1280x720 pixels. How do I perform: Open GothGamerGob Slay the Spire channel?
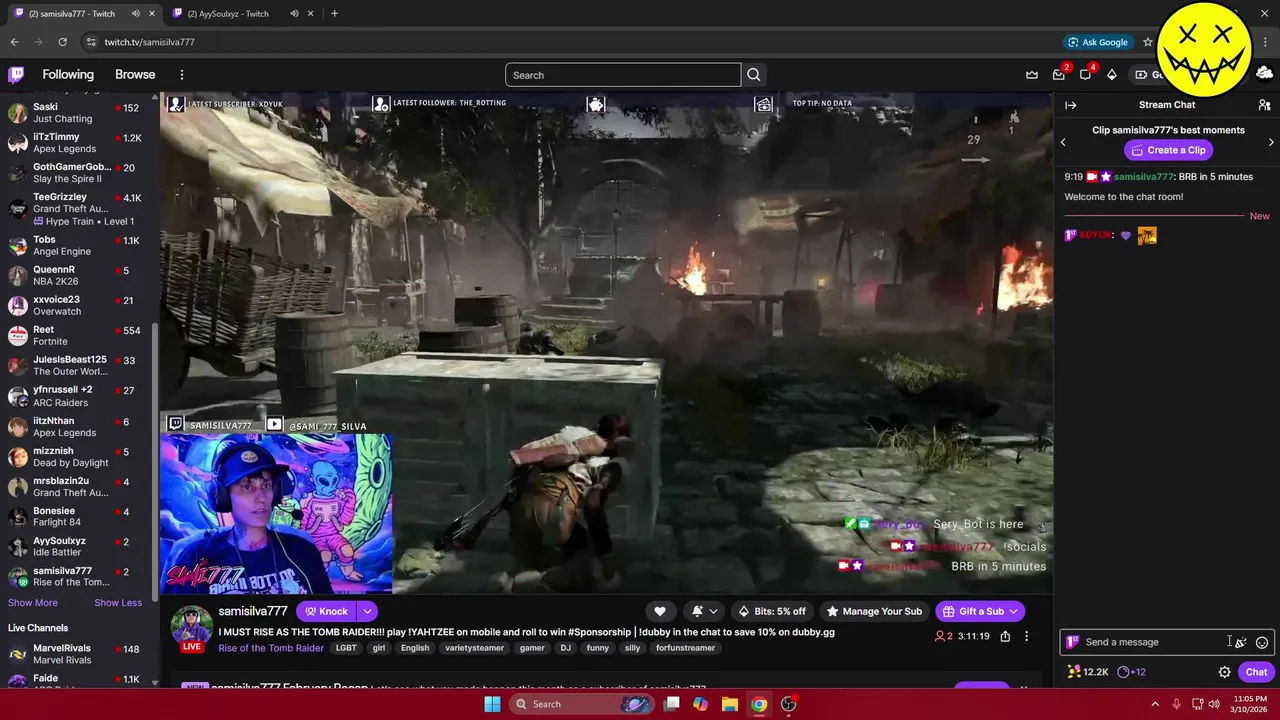coord(79,173)
